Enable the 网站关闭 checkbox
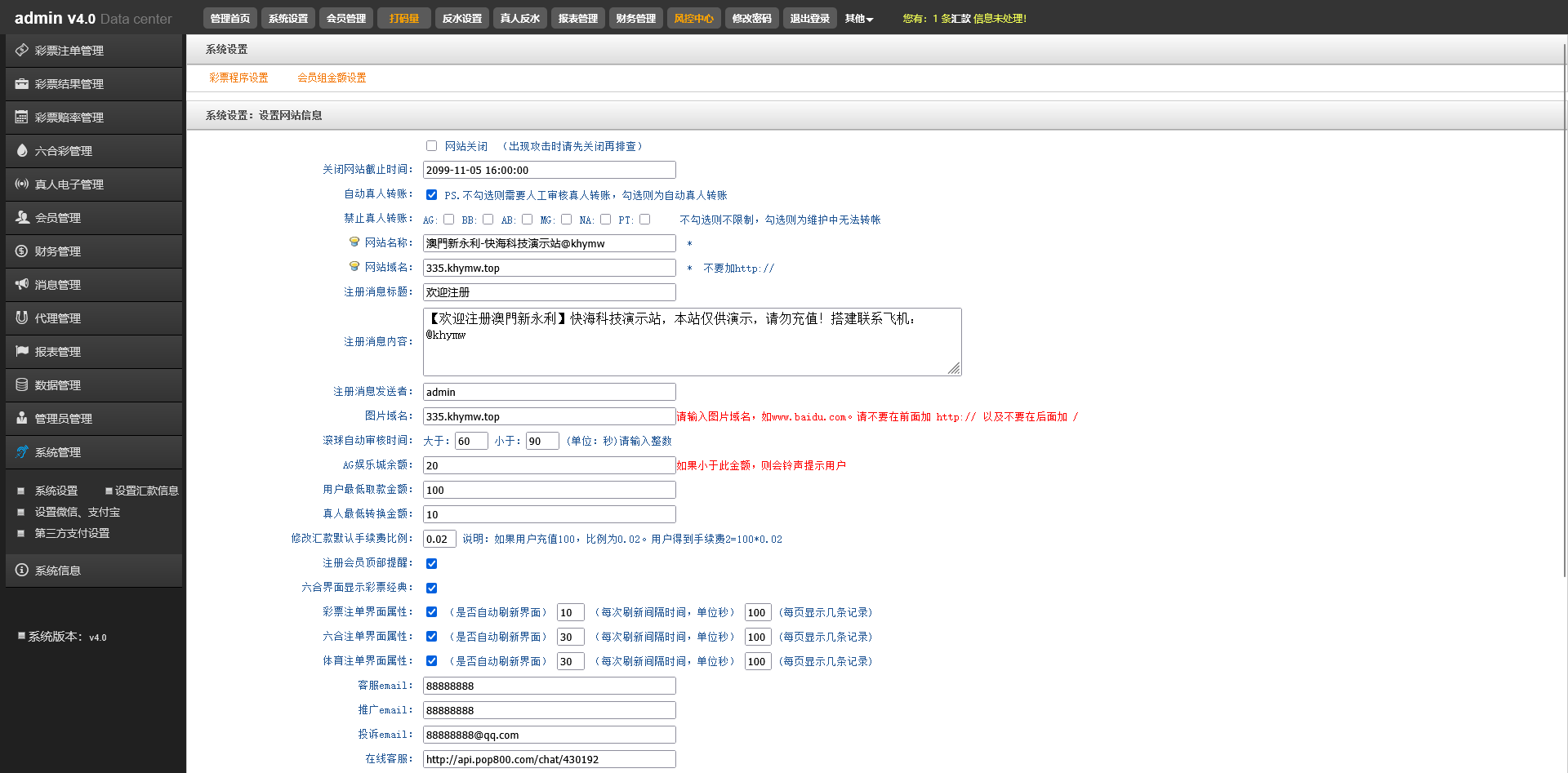 [431, 146]
